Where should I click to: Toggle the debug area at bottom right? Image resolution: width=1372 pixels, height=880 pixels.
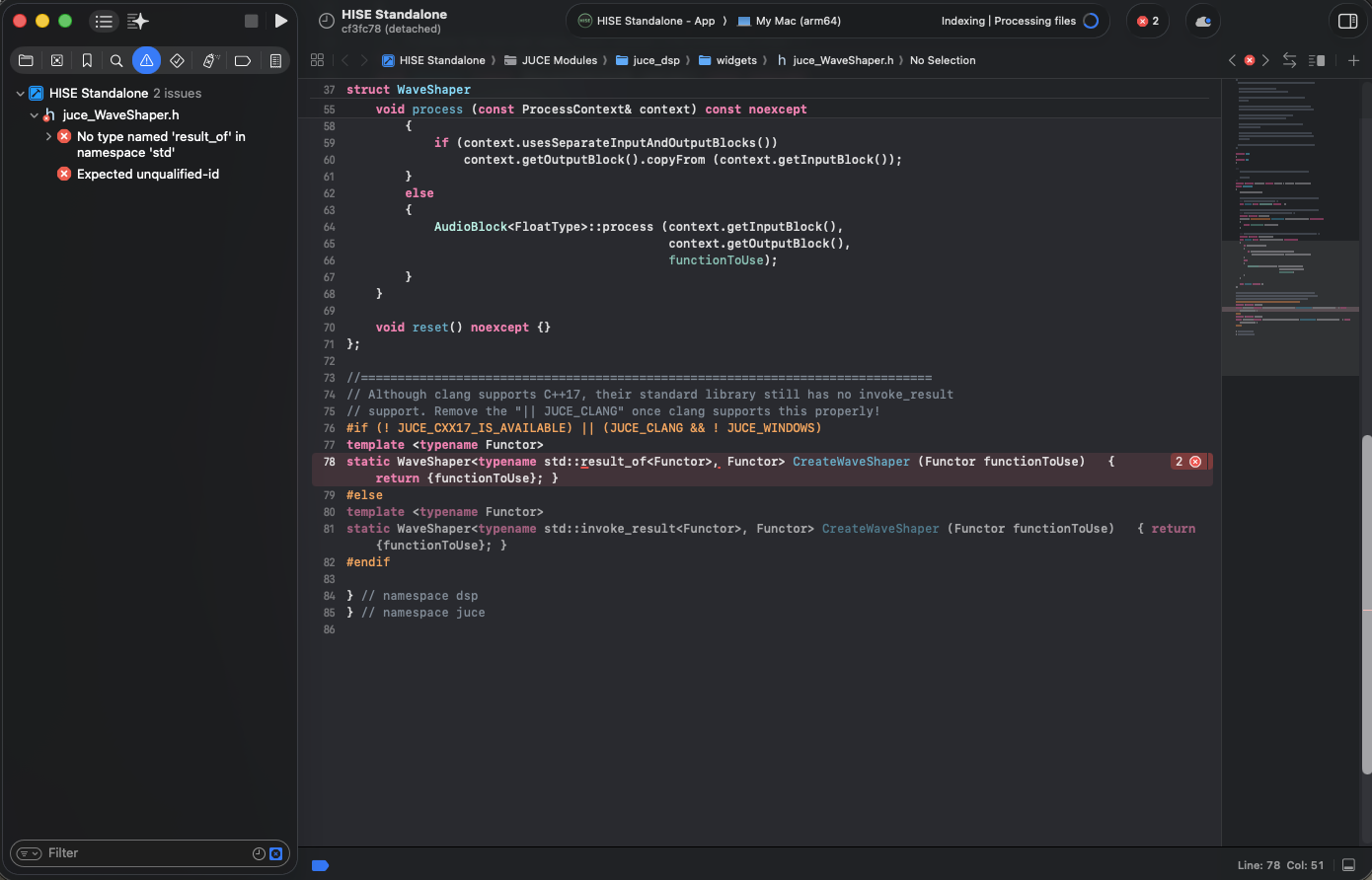pos(1348,865)
